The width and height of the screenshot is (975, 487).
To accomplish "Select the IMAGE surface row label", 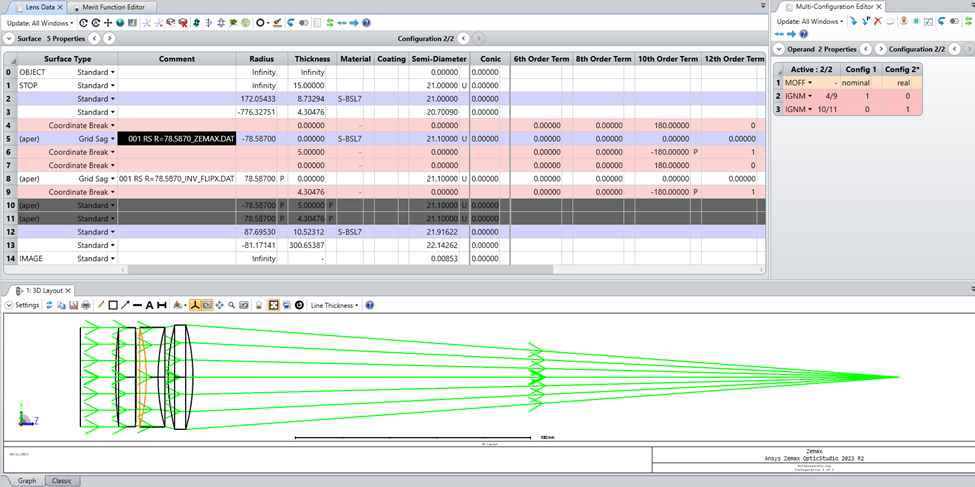I will 31,258.
